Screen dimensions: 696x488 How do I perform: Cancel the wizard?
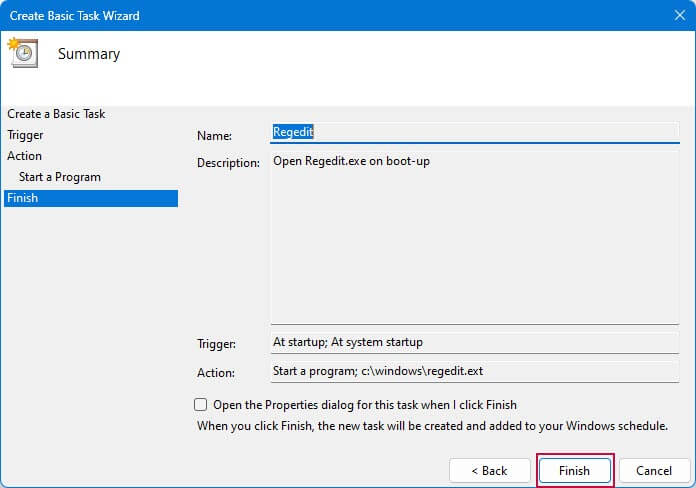[654, 470]
